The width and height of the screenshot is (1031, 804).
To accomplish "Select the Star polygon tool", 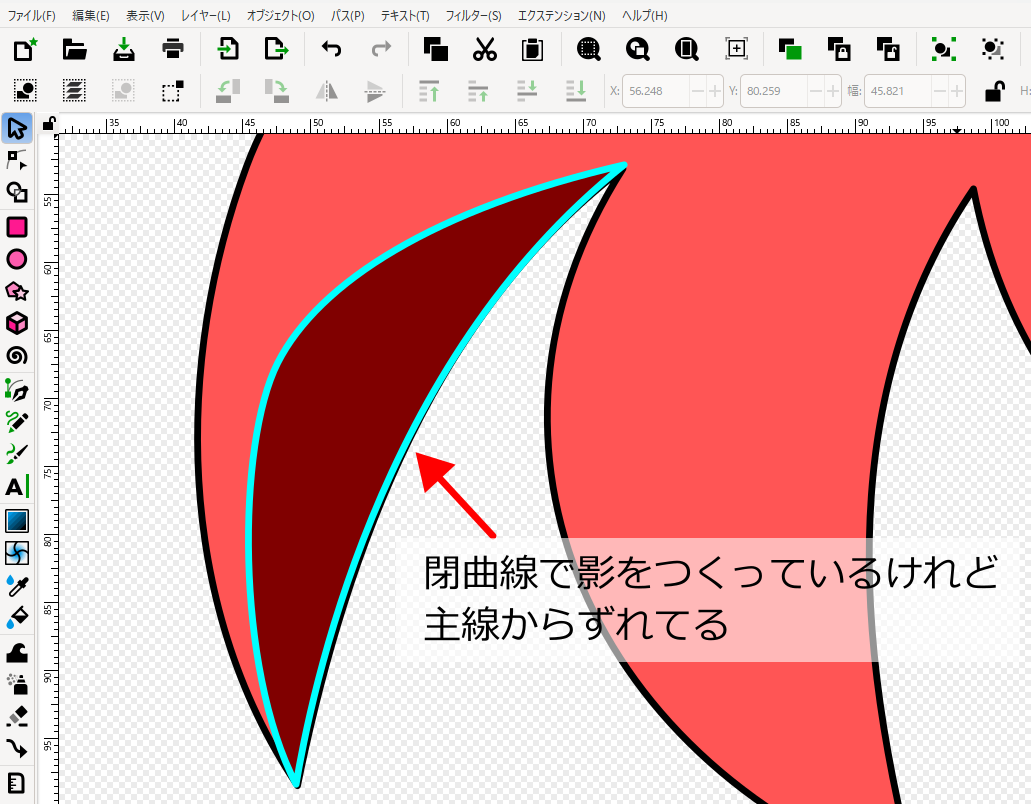I will [16, 291].
